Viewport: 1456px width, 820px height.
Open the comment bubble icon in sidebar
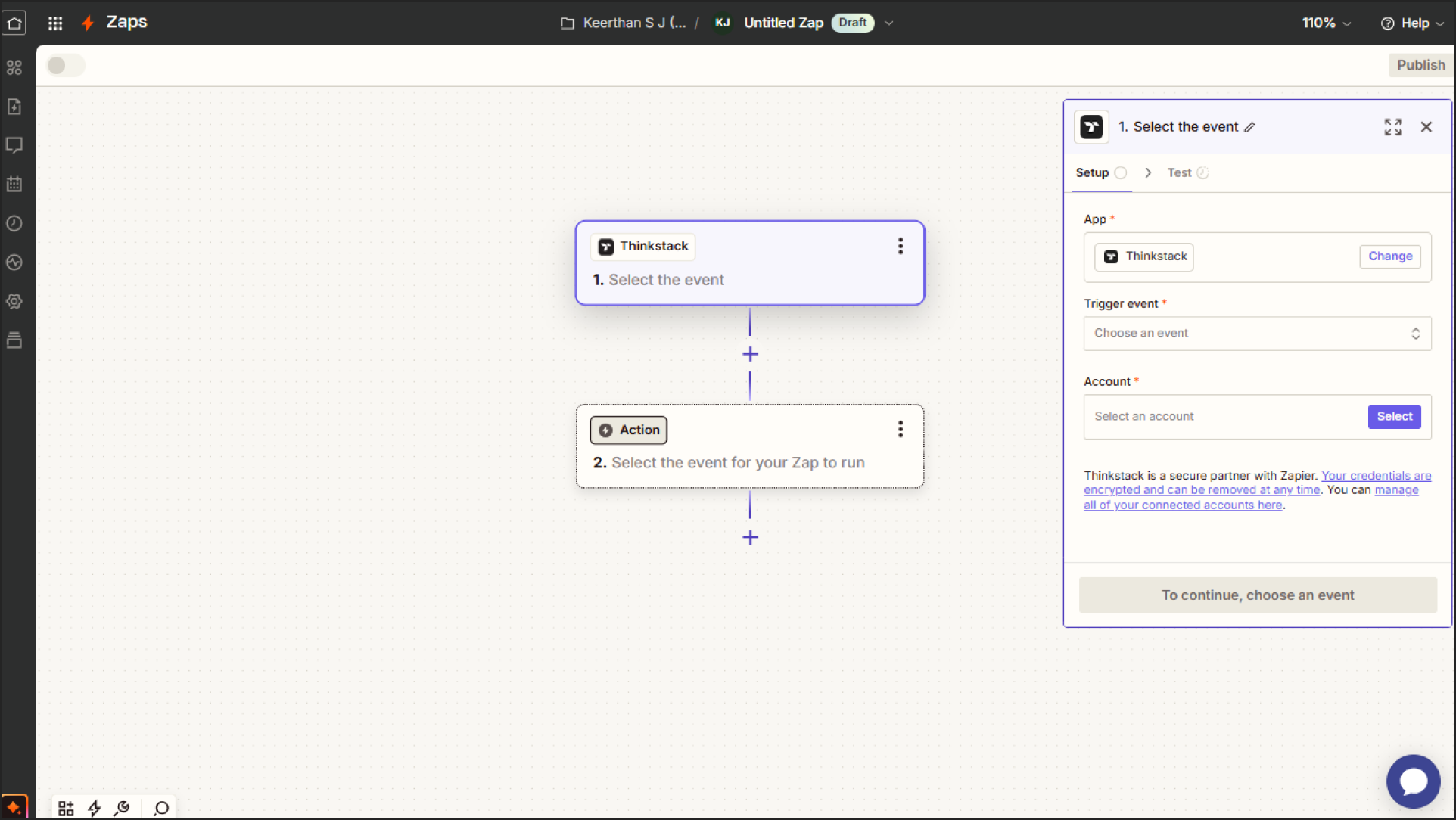pos(14,145)
